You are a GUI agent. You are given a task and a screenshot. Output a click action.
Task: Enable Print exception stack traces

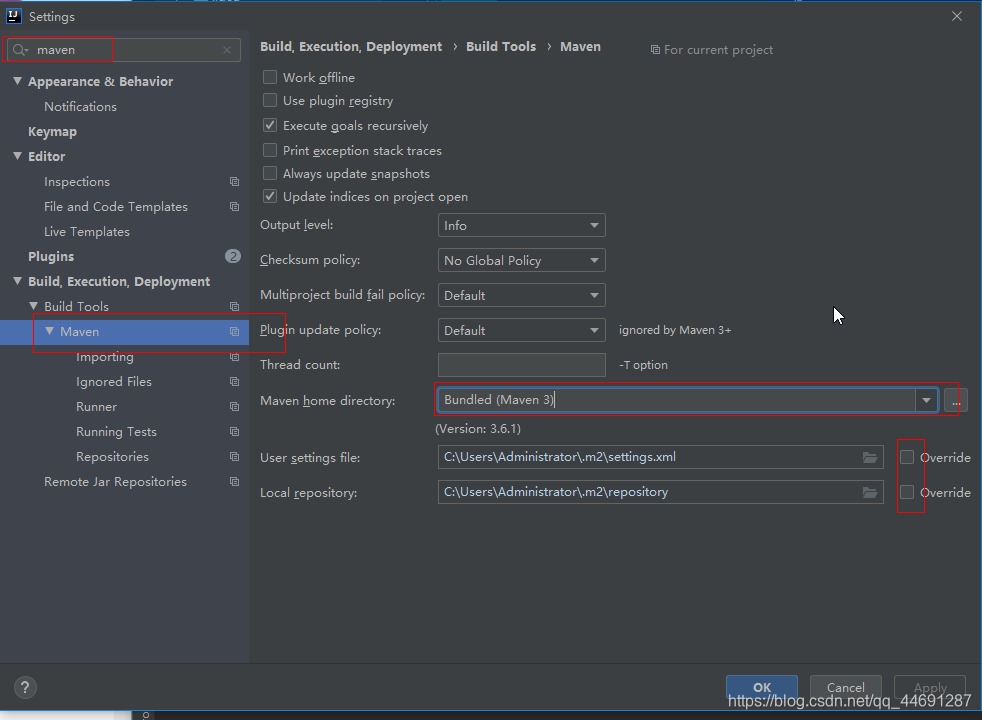[270, 150]
